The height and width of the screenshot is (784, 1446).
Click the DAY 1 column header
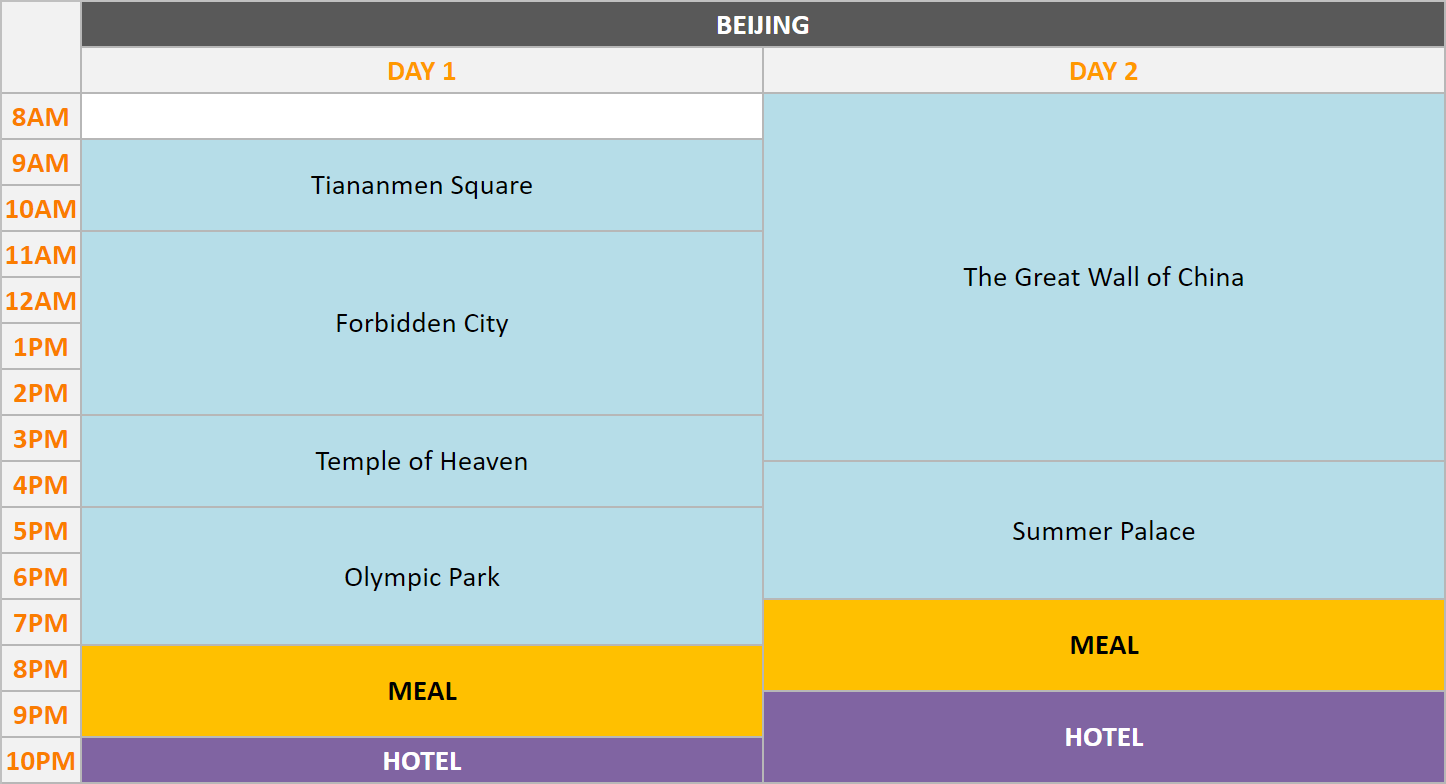[x=421, y=71]
